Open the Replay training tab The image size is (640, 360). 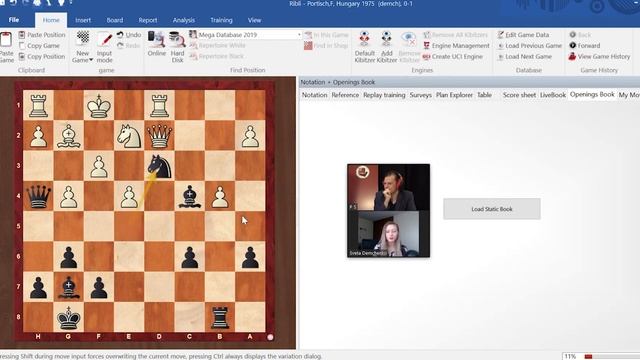point(384,95)
